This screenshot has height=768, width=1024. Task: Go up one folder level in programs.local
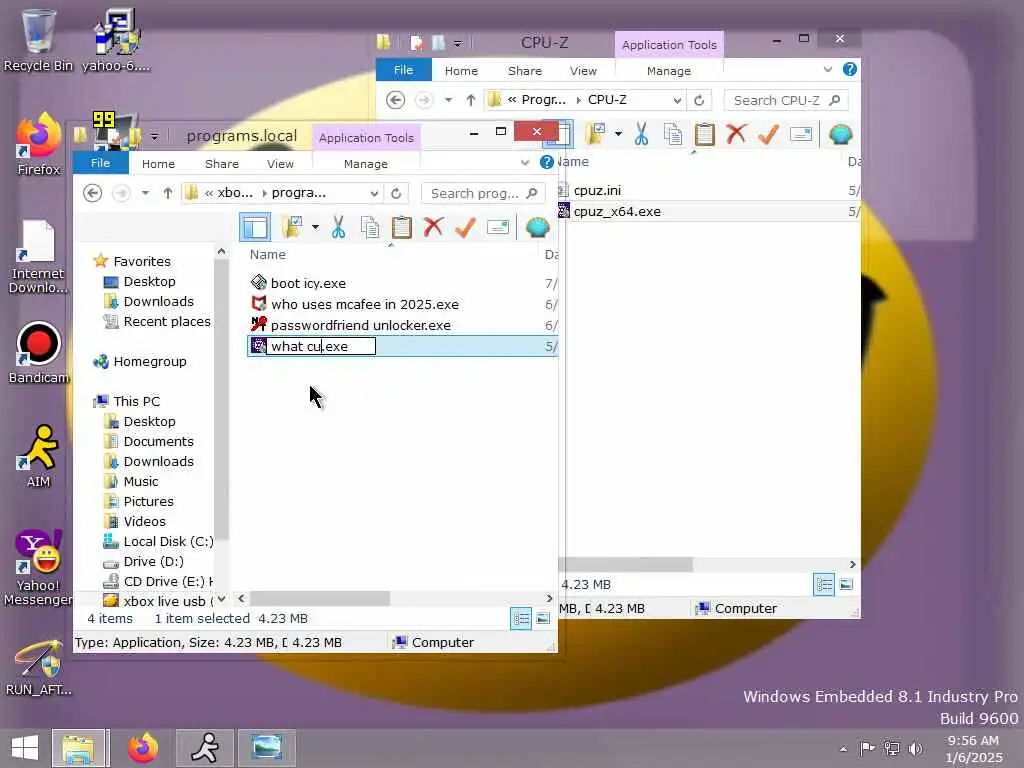pos(168,193)
